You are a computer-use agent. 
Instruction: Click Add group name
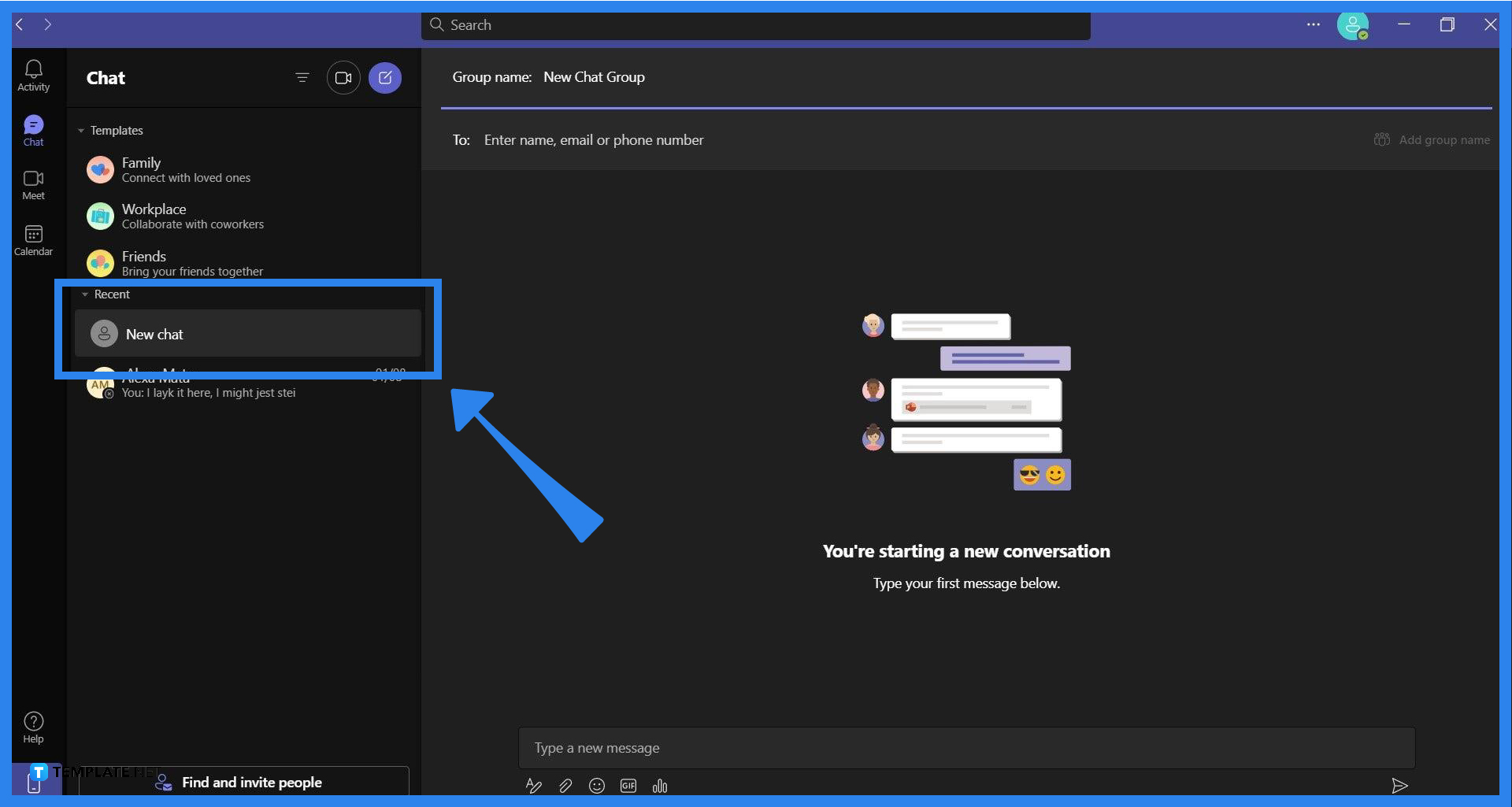1432,139
